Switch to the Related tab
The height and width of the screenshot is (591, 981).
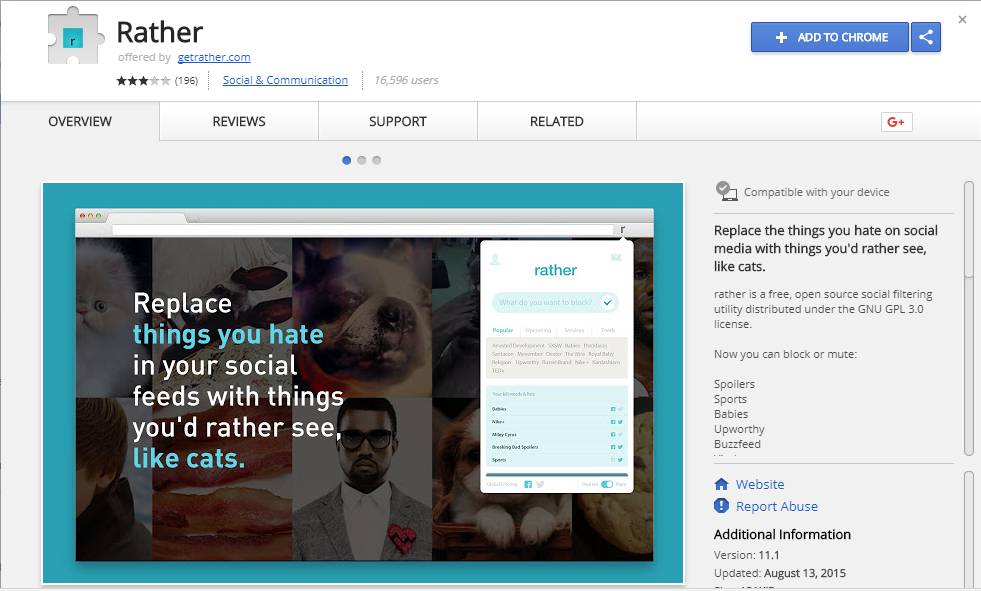click(x=557, y=121)
